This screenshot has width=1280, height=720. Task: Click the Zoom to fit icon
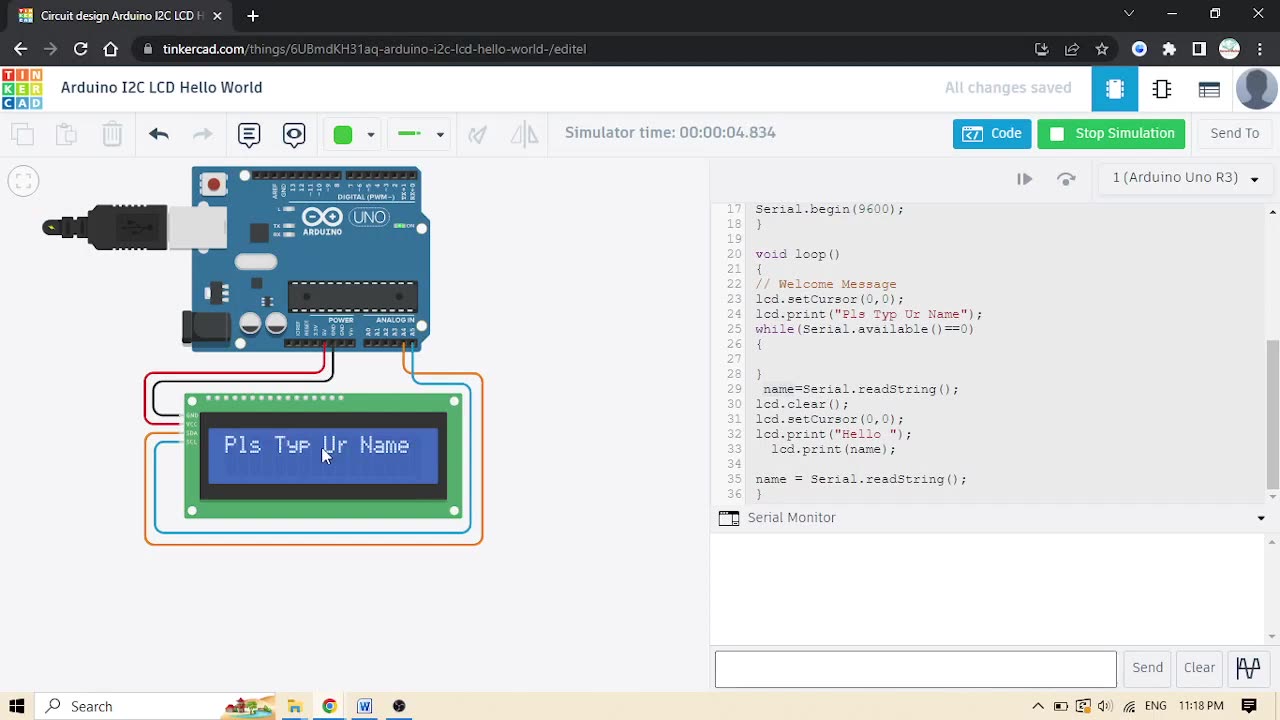tap(23, 181)
